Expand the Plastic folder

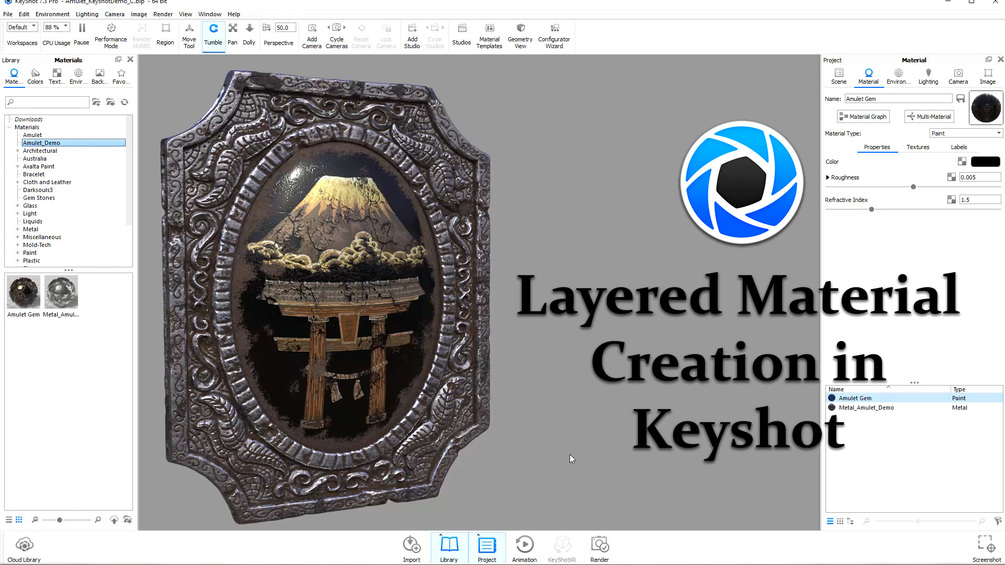coord(17,261)
